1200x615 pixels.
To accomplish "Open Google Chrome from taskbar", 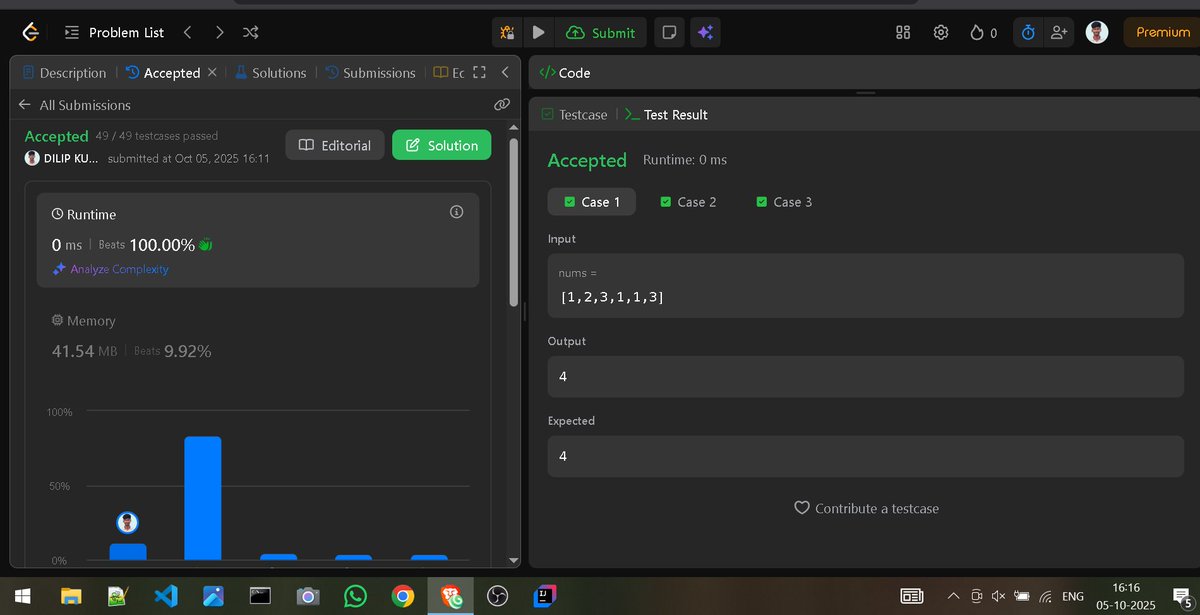I will coord(403,596).
